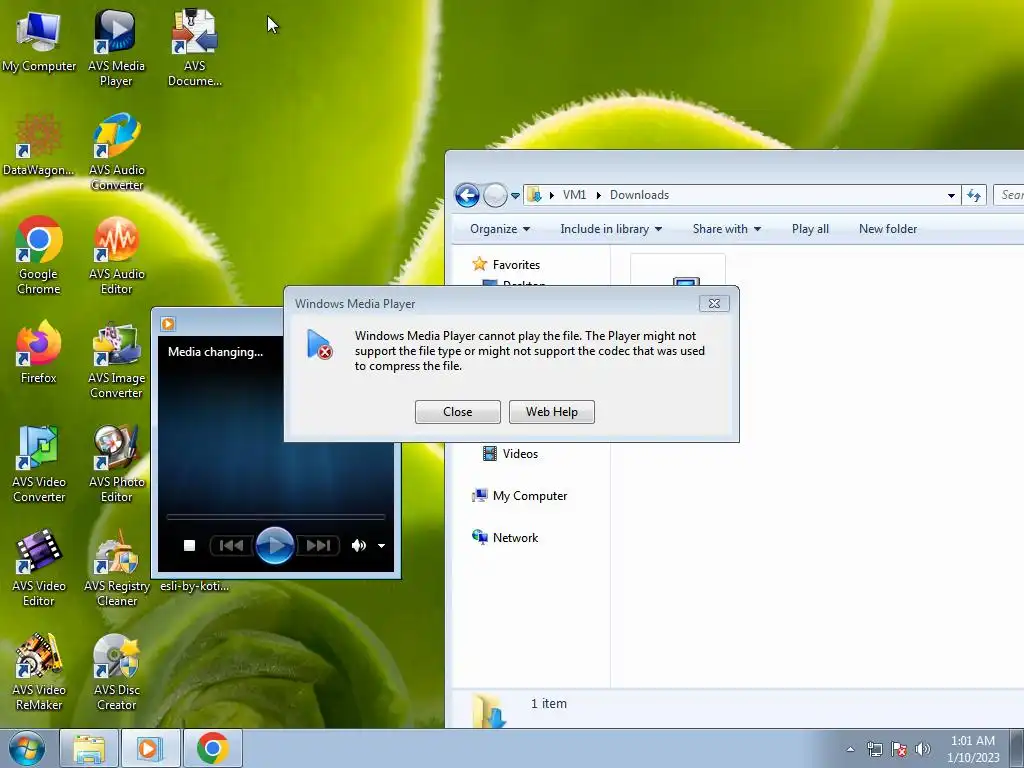This screenshot has width=1024, height=768.
Task: Click Close in the Windows Media Player error
Action: click(x=457, y=412)
